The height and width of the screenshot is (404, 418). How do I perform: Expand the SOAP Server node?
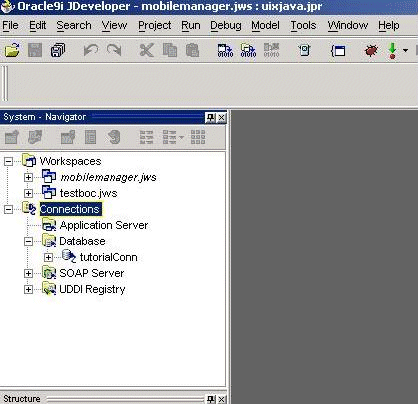point(28,273)
